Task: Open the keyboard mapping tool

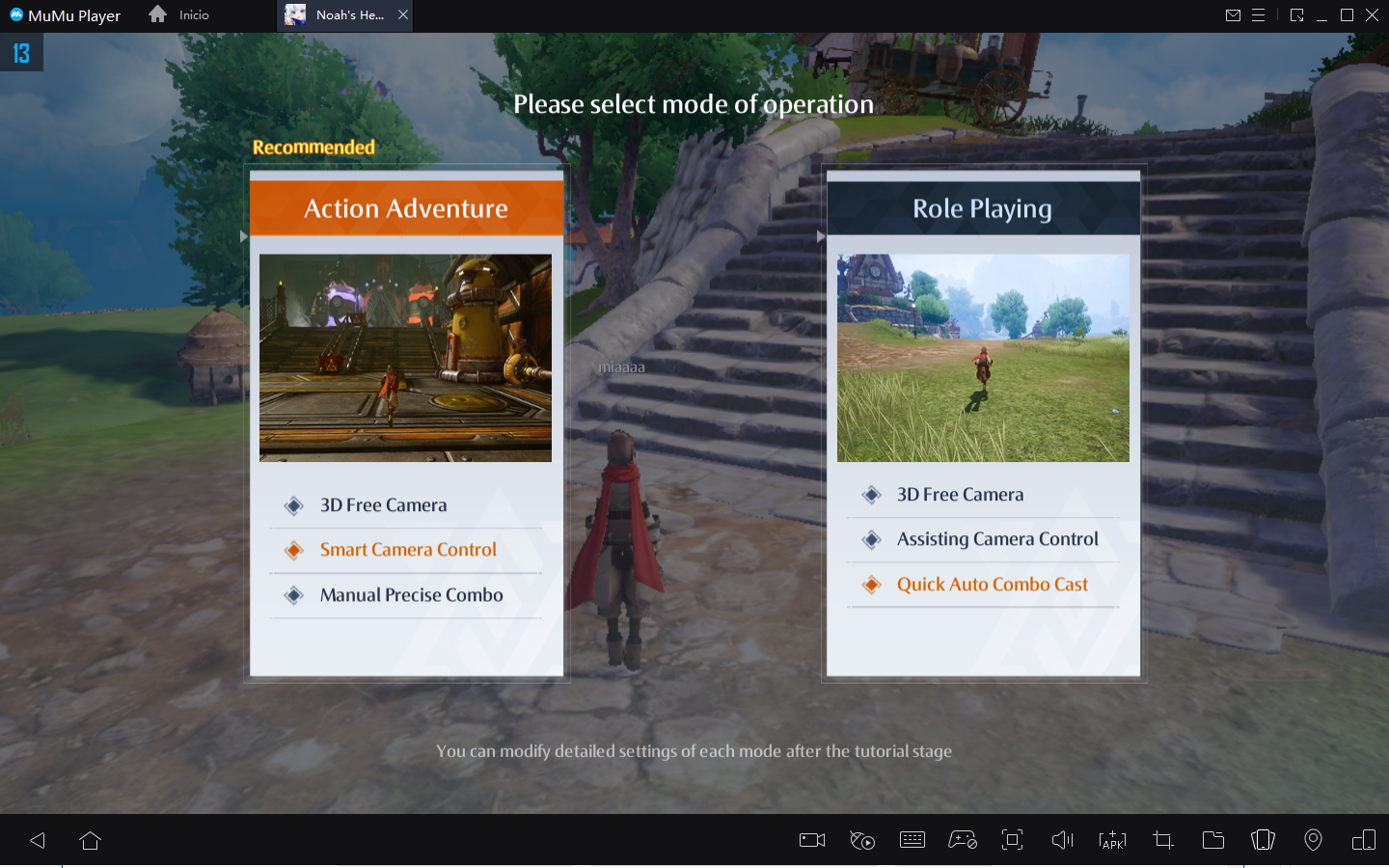Action: click(x=912, y=840)
